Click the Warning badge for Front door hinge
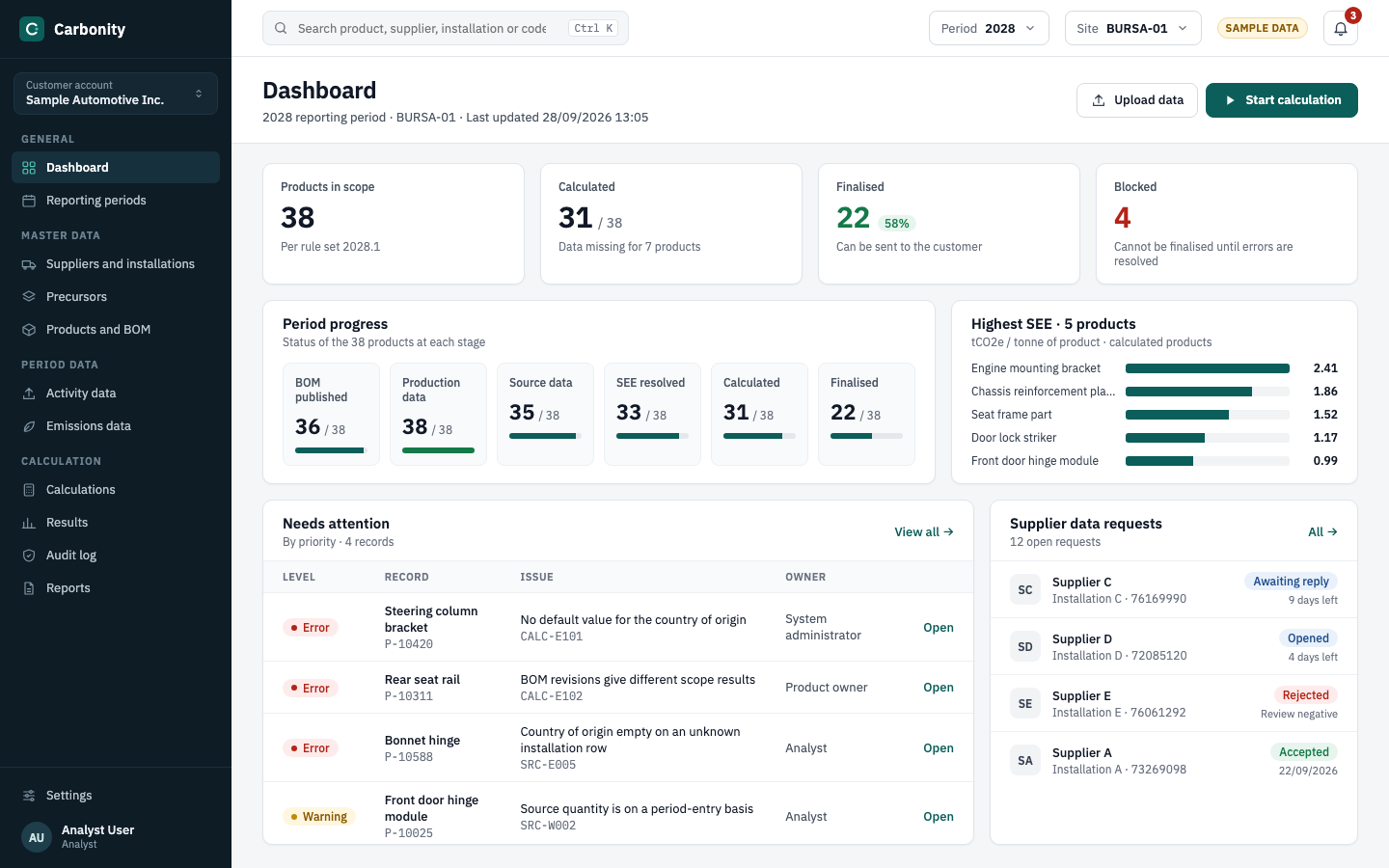The width and height of the screenshot is (1389, 868). (319, 817)
